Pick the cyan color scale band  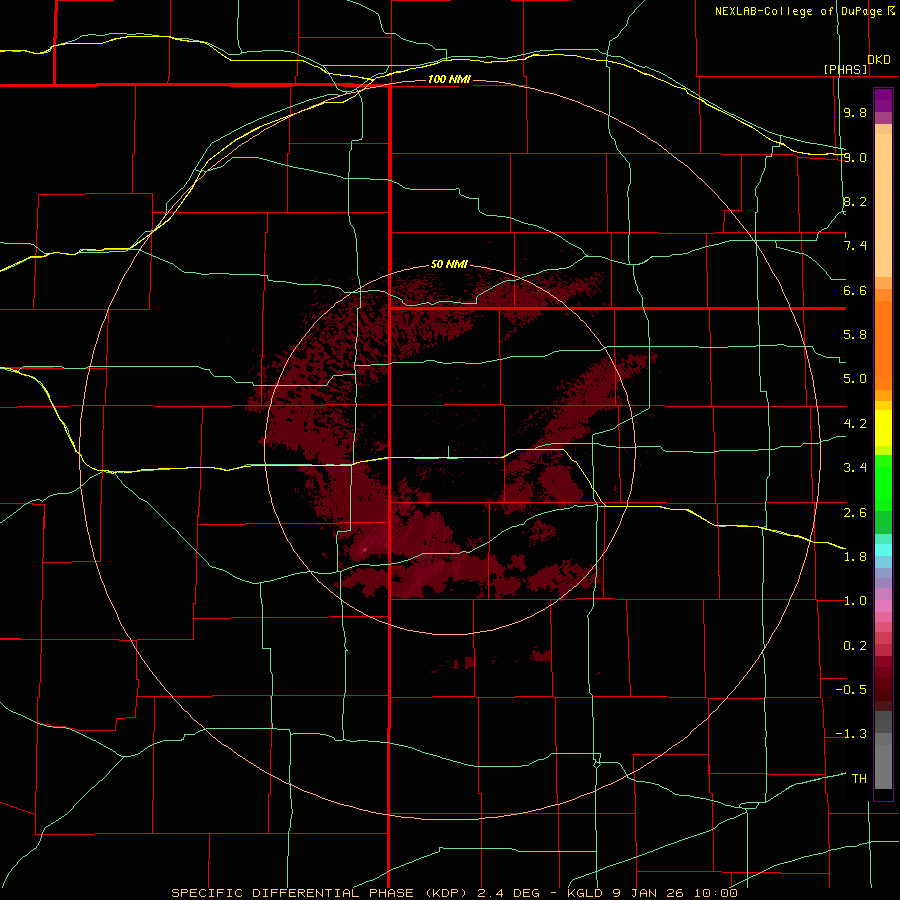tap(883, 549)
